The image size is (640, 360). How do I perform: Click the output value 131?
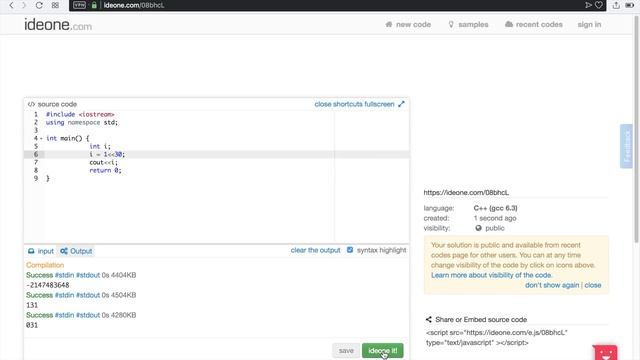[32, 305]
